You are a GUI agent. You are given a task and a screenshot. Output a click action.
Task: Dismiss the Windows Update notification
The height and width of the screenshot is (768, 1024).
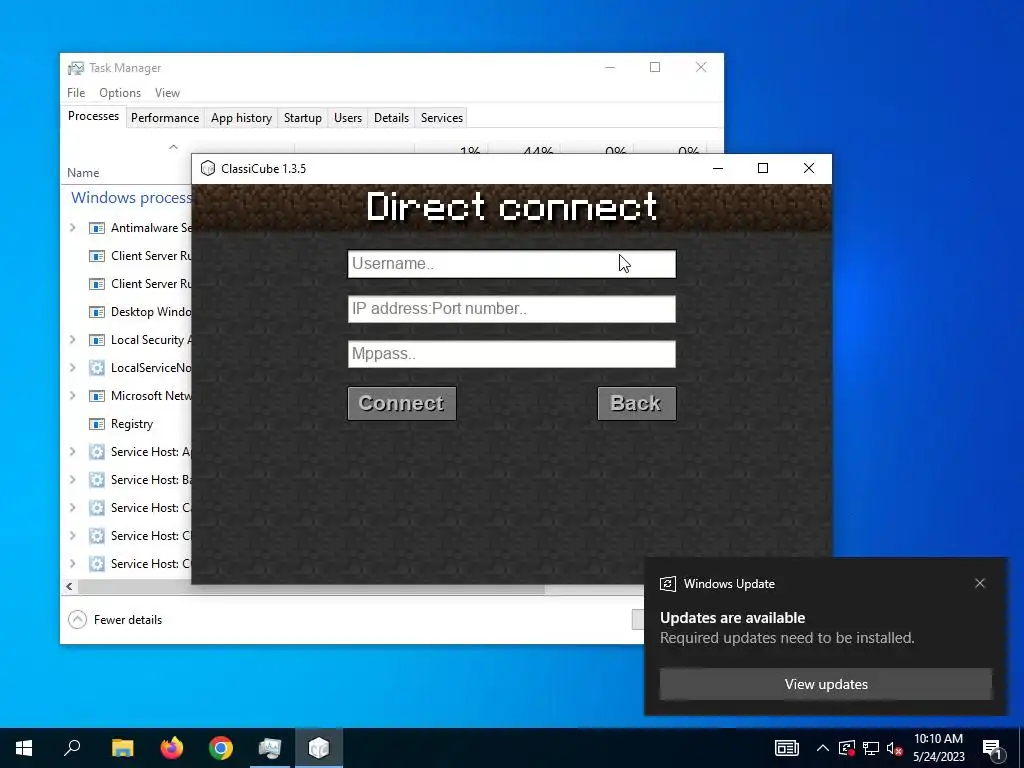pyautogui.click(x=980, y=583)
